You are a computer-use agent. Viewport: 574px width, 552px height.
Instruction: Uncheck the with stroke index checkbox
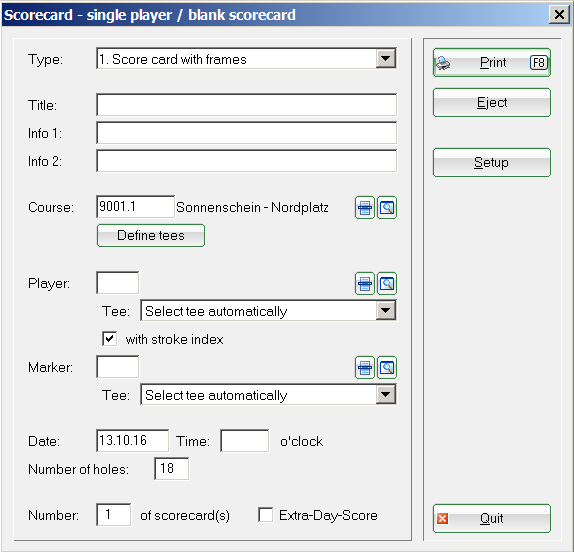[109, 339]
